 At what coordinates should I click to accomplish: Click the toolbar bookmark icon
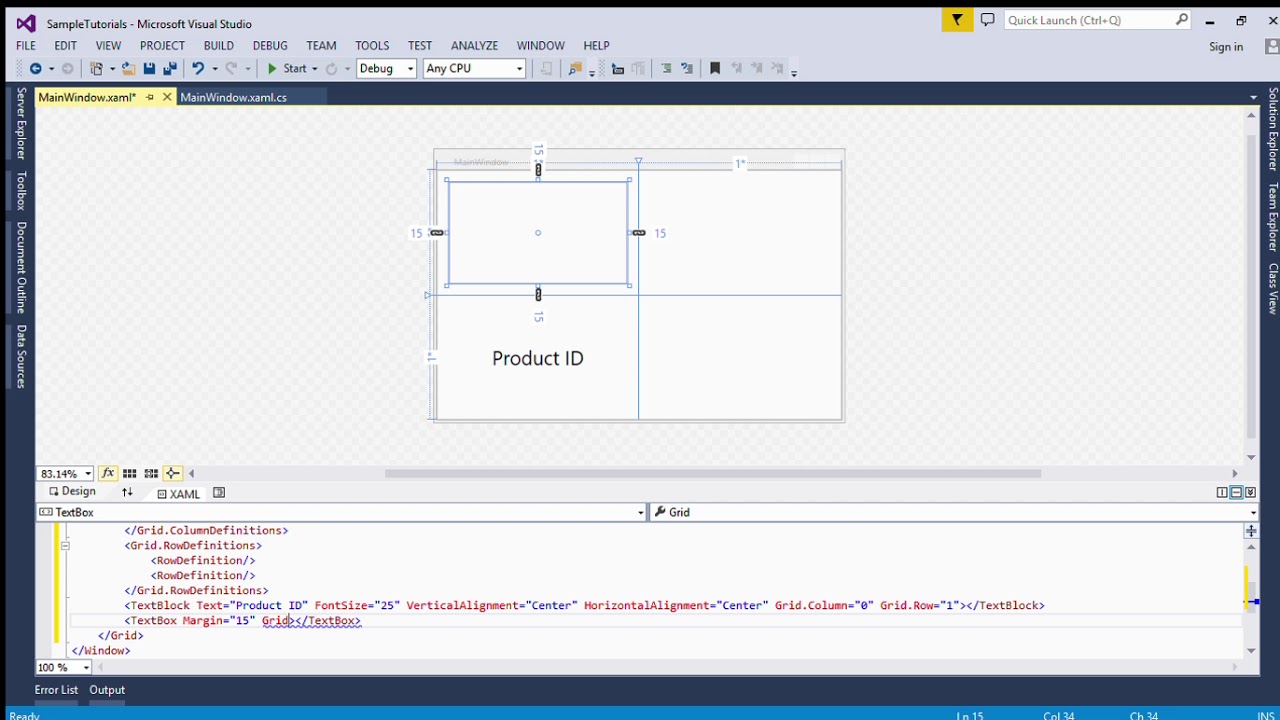[x=715, y=68]
